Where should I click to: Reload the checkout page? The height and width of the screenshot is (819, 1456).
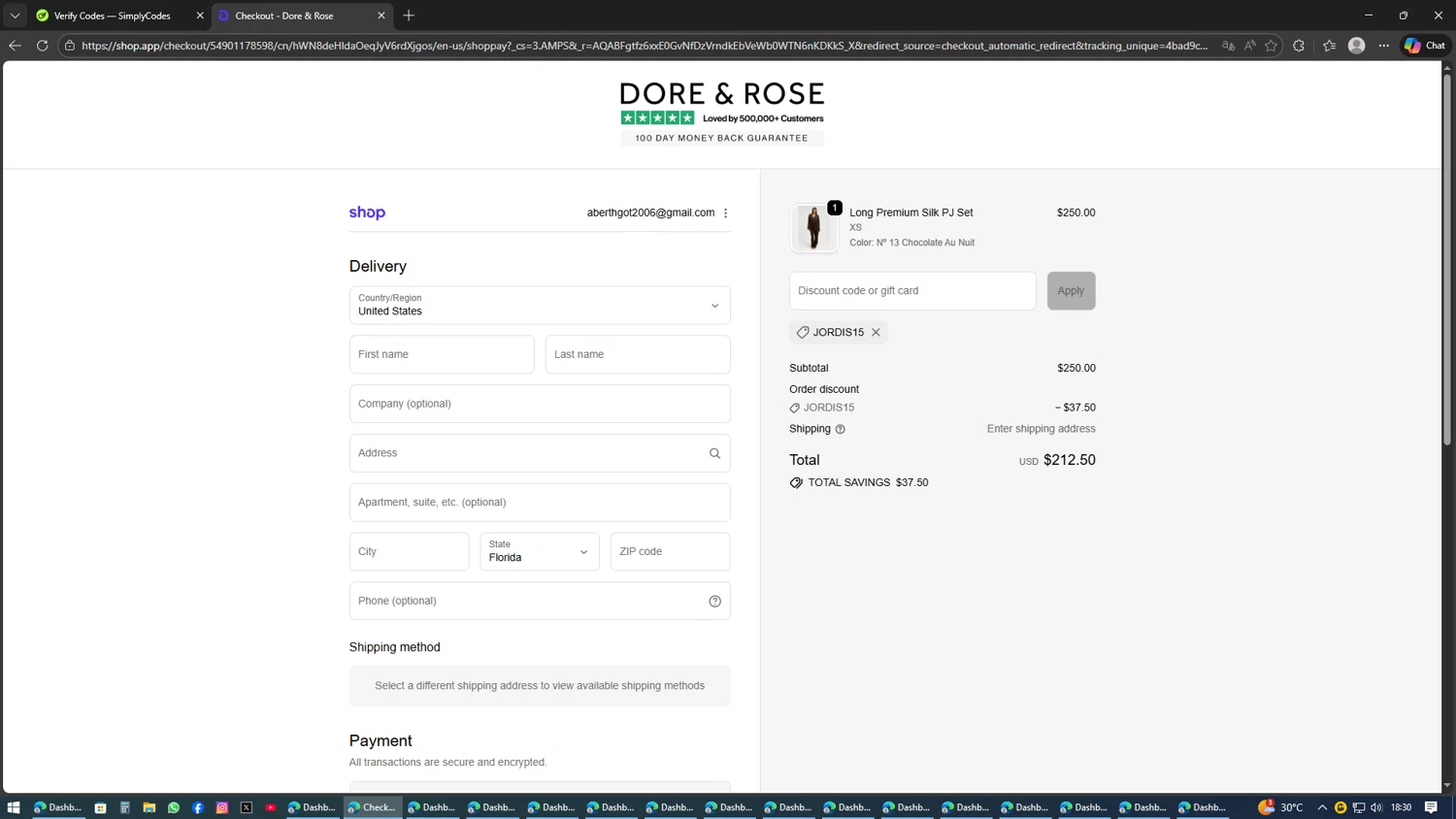[x=43, y=46]
